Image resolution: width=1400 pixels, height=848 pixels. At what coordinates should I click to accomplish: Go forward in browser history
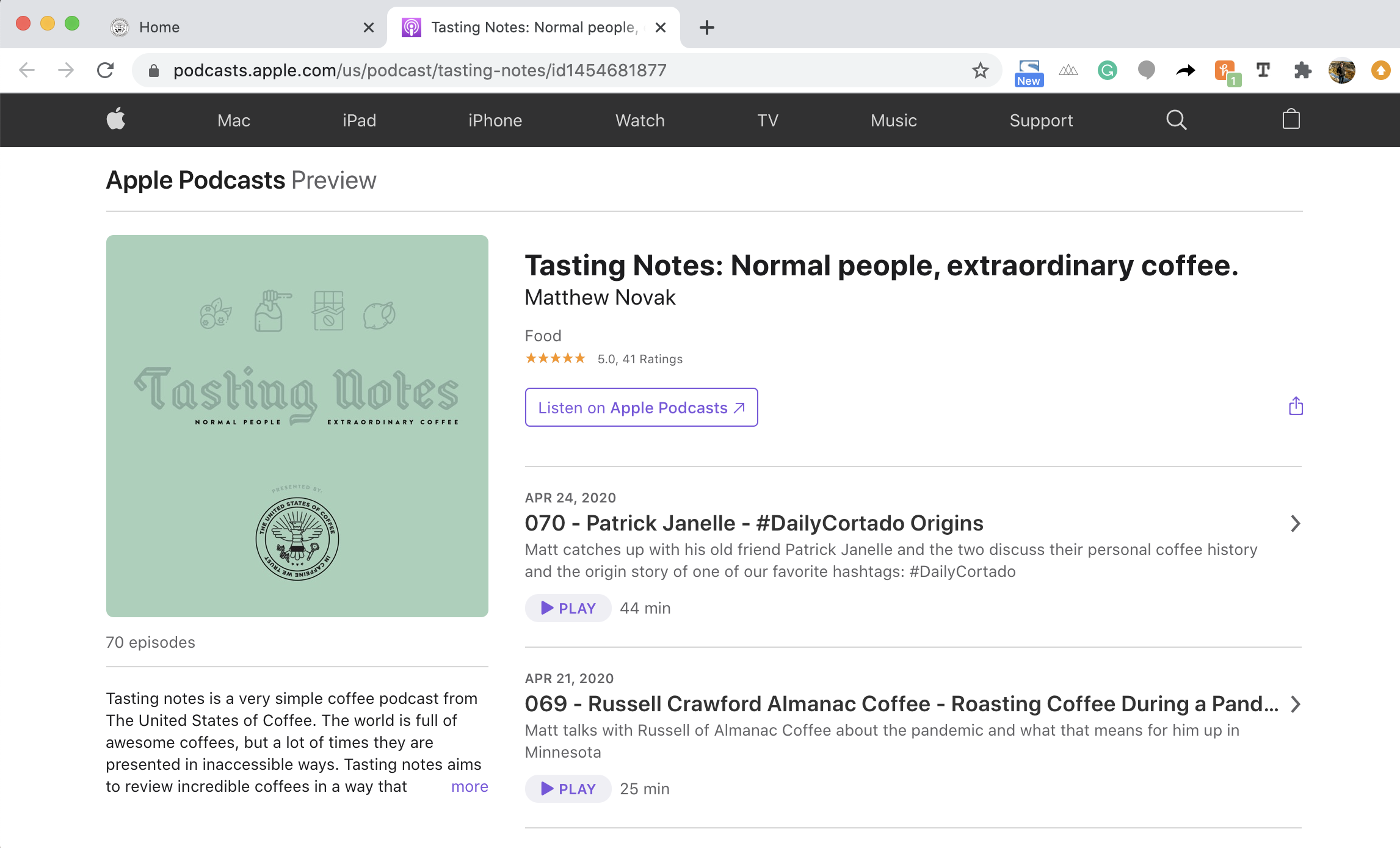click(x=66, y=71)
